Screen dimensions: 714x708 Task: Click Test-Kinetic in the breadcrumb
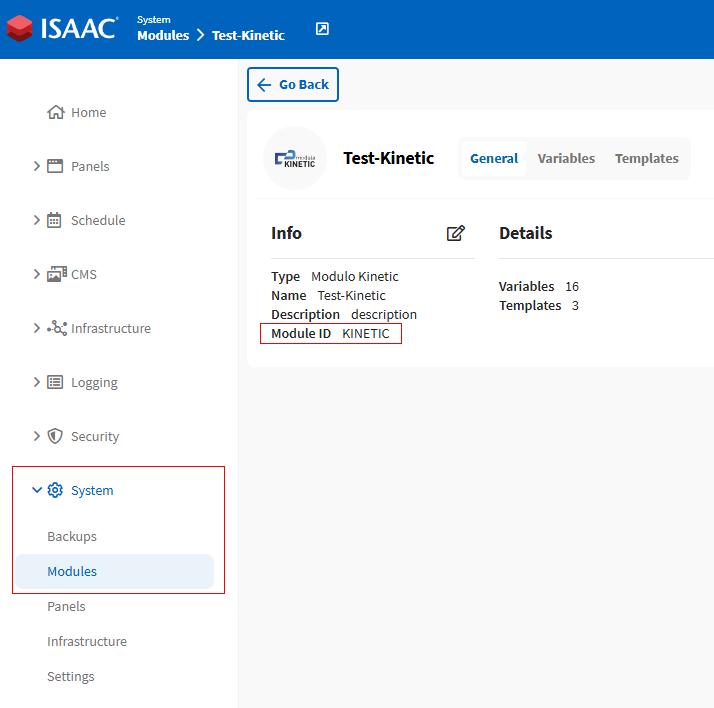248,36
